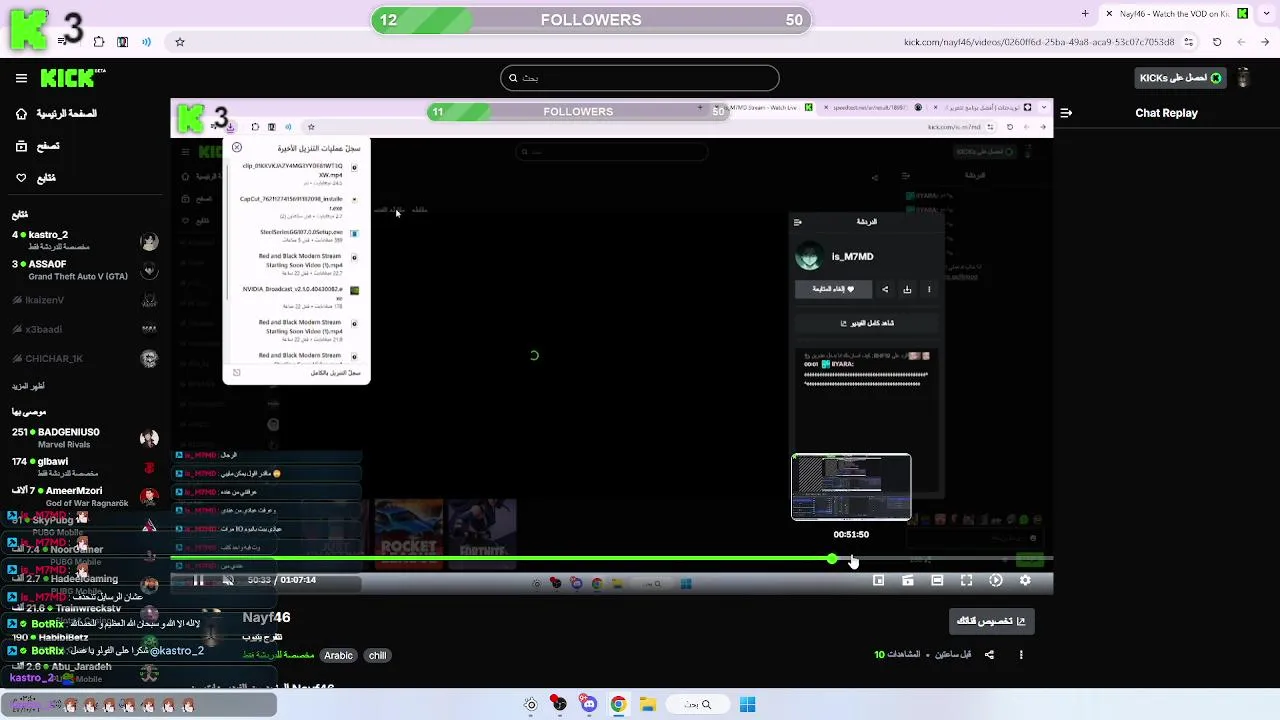Share the VOD using the share icon
This screenshot has height=720, width=1280.
[989, 655]
